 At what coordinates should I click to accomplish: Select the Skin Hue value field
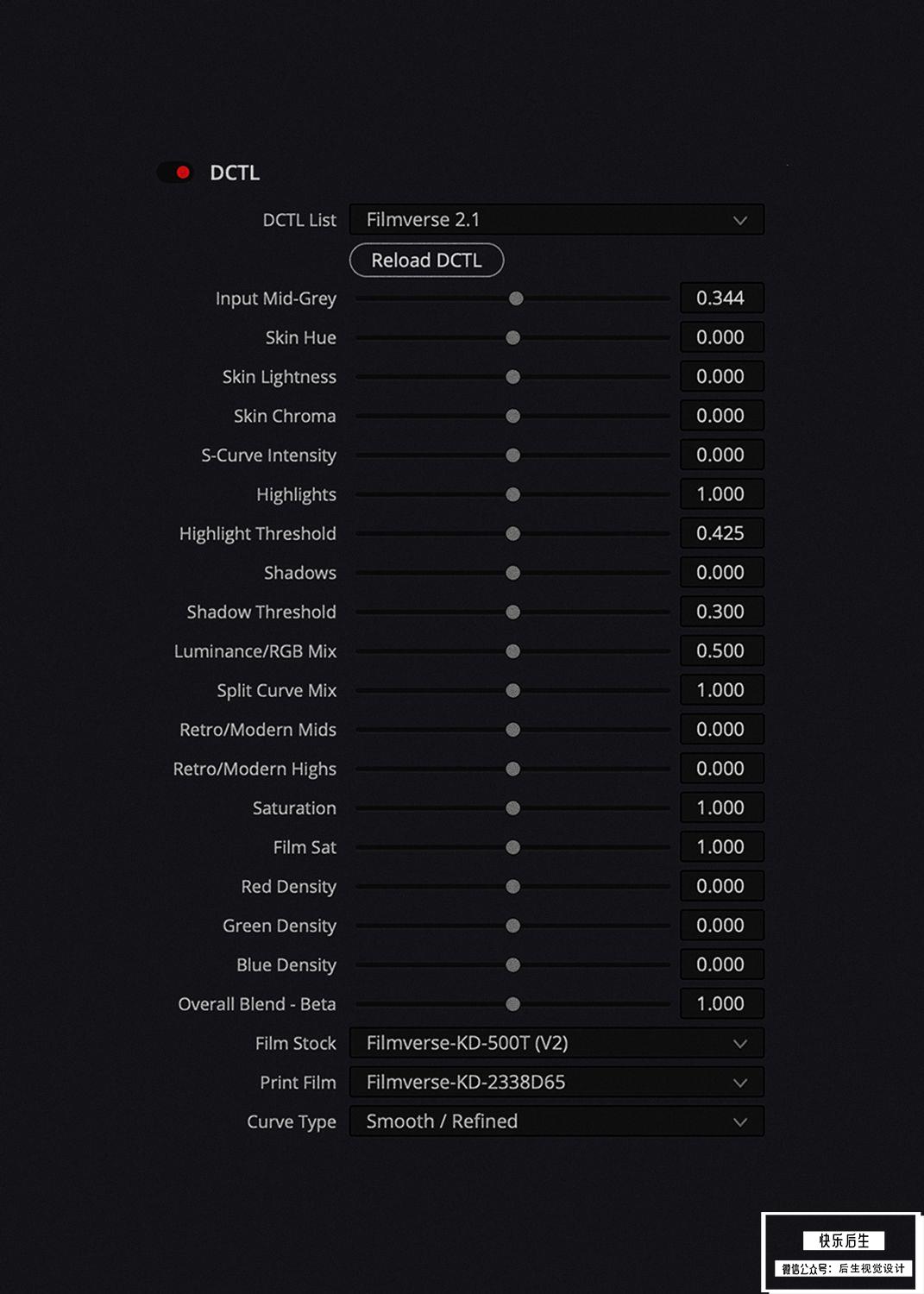click(721, 337)
